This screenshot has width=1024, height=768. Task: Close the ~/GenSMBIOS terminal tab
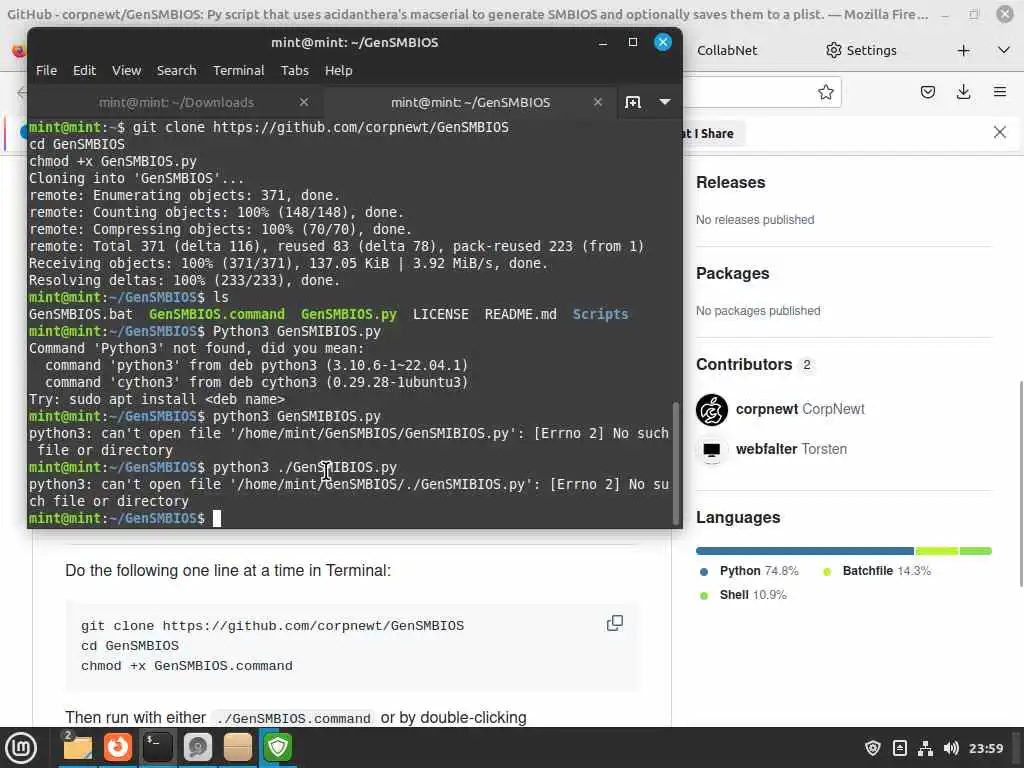(598, 102)
